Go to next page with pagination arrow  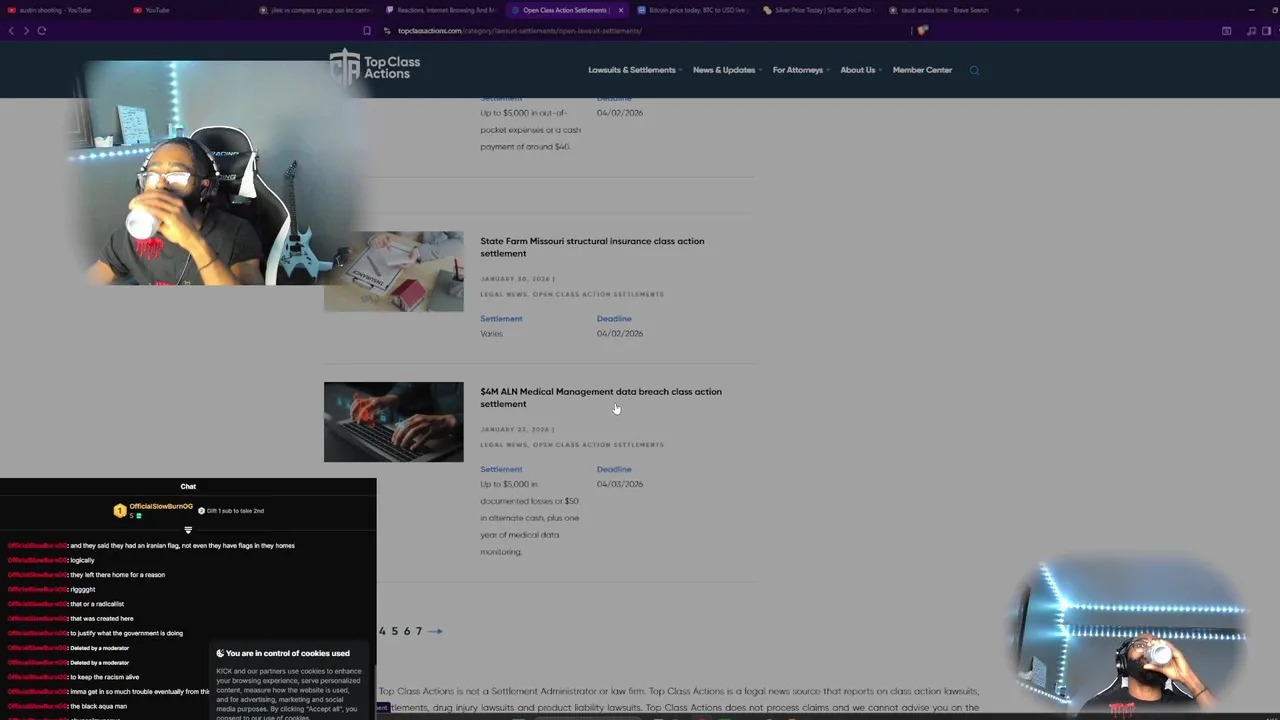(x=435, y=631)
